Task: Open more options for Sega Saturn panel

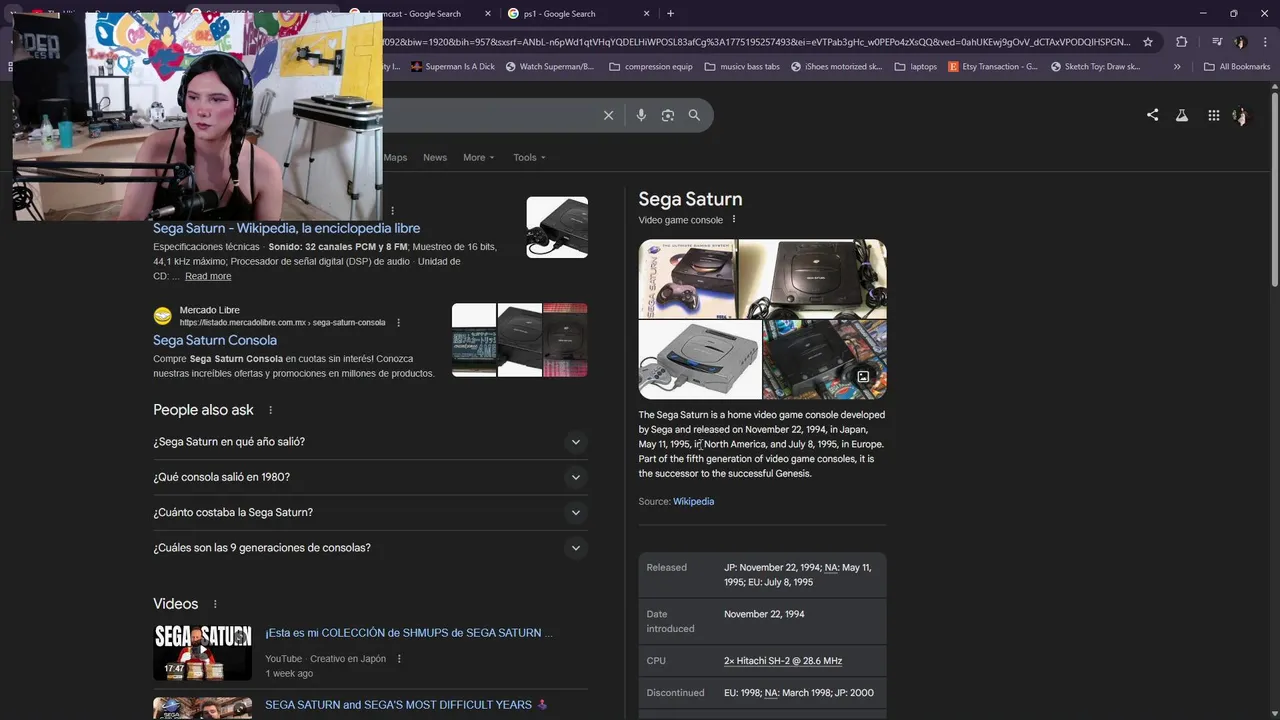Action: pos(733,220)
